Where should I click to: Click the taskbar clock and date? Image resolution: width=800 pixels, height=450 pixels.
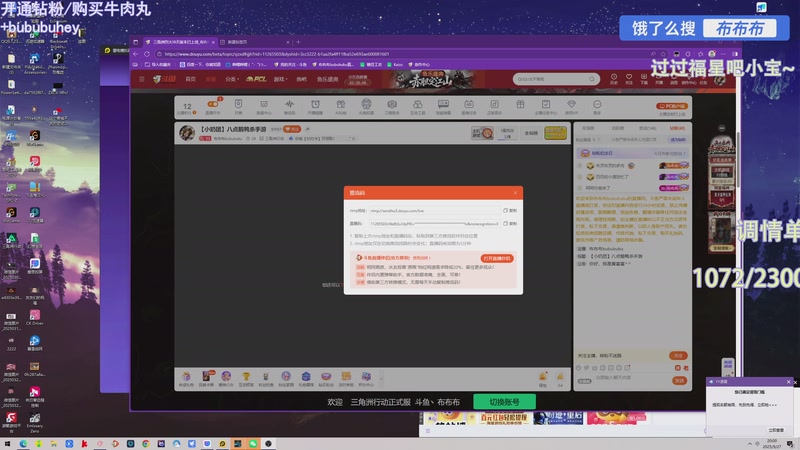[772, 443]
